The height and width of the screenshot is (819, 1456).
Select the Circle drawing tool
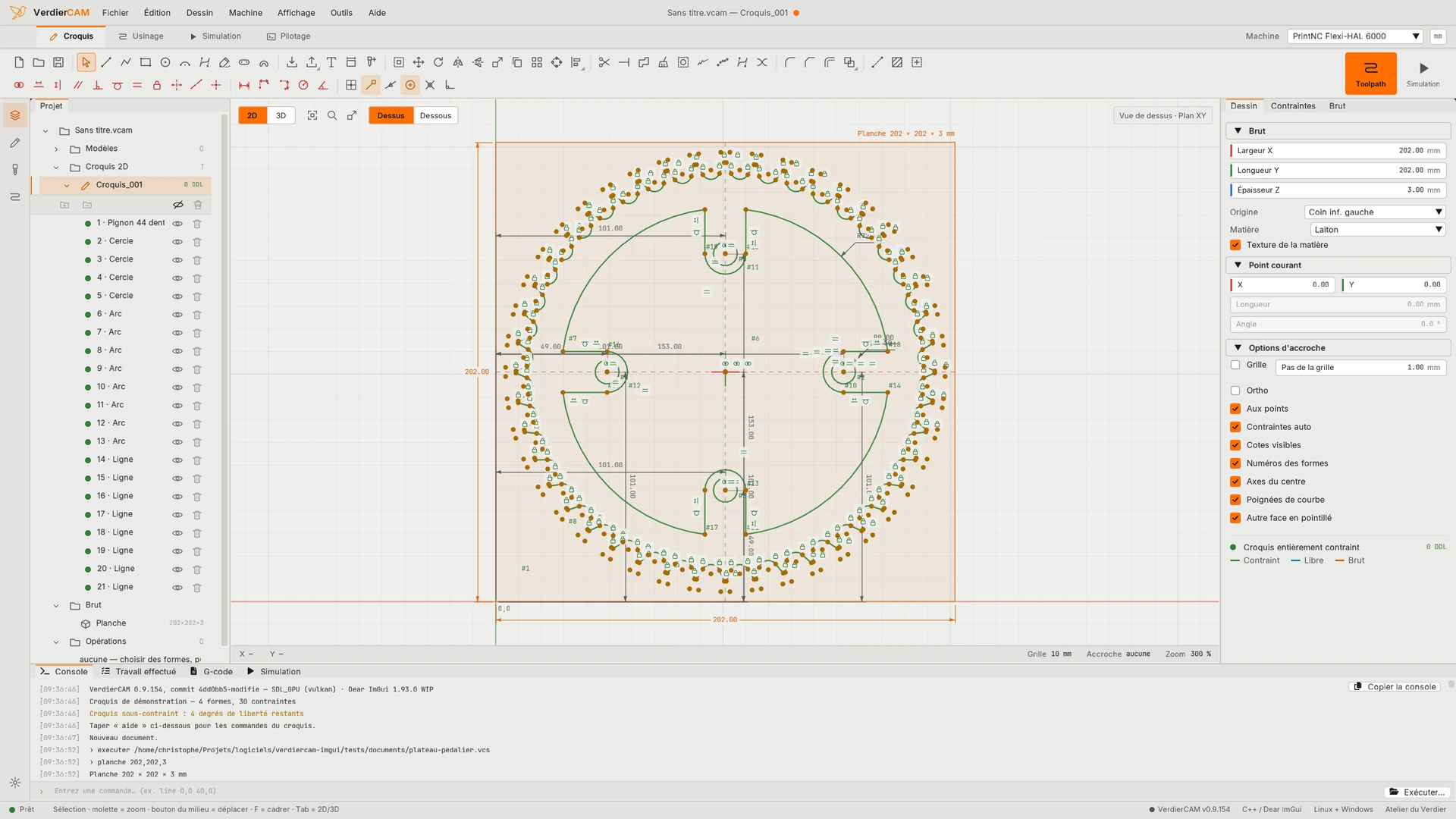165,63
